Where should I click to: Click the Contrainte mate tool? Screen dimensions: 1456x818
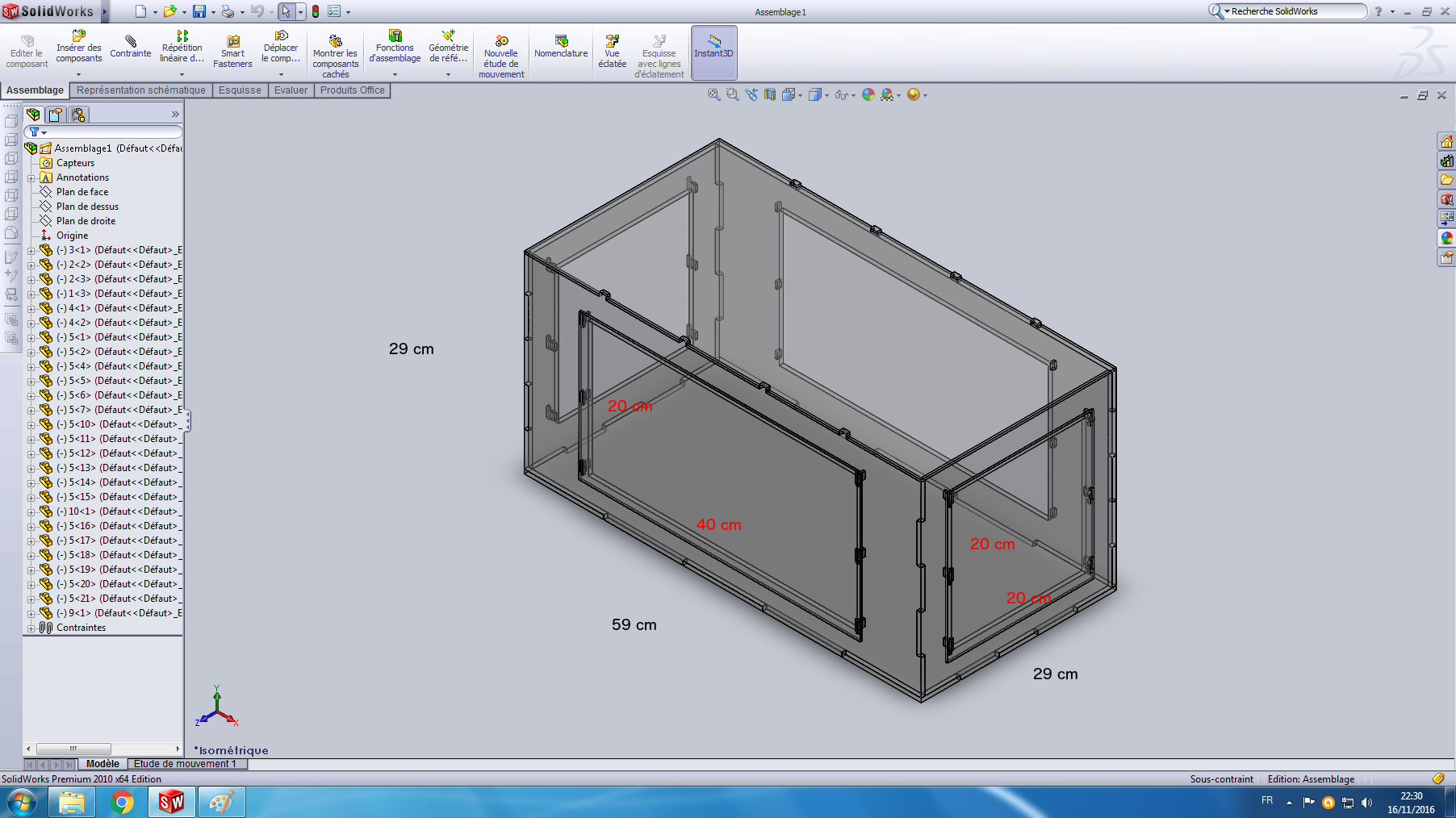(130, 47)
